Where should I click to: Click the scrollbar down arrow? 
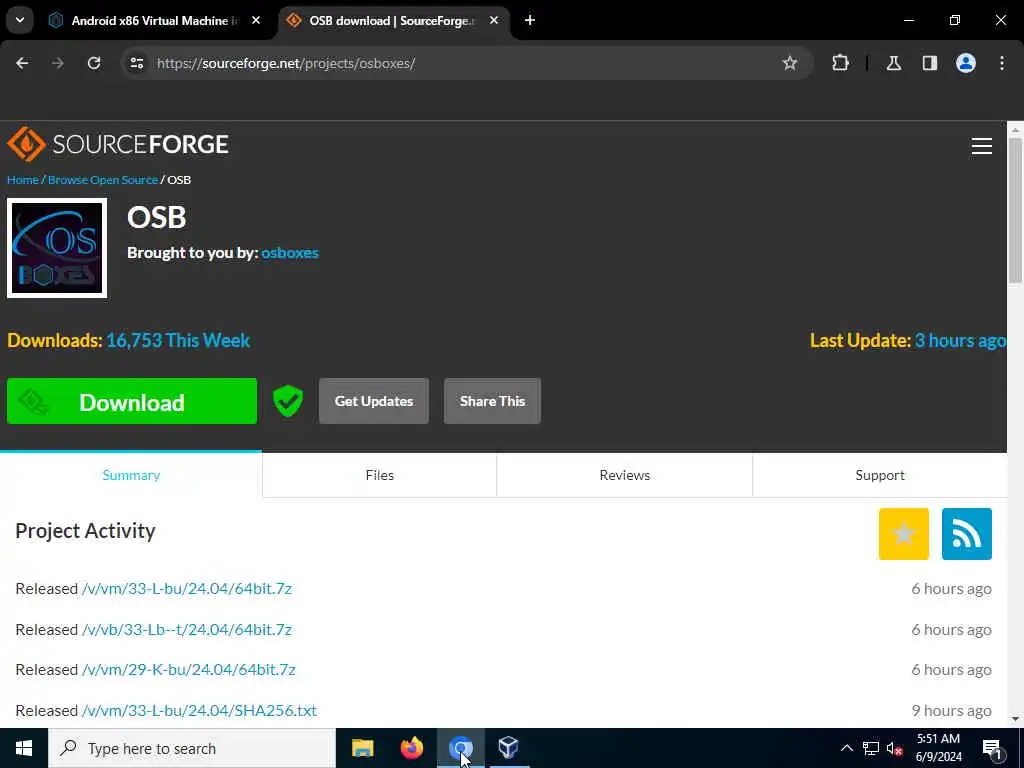pyautogui.click(x=1015, y=719)
